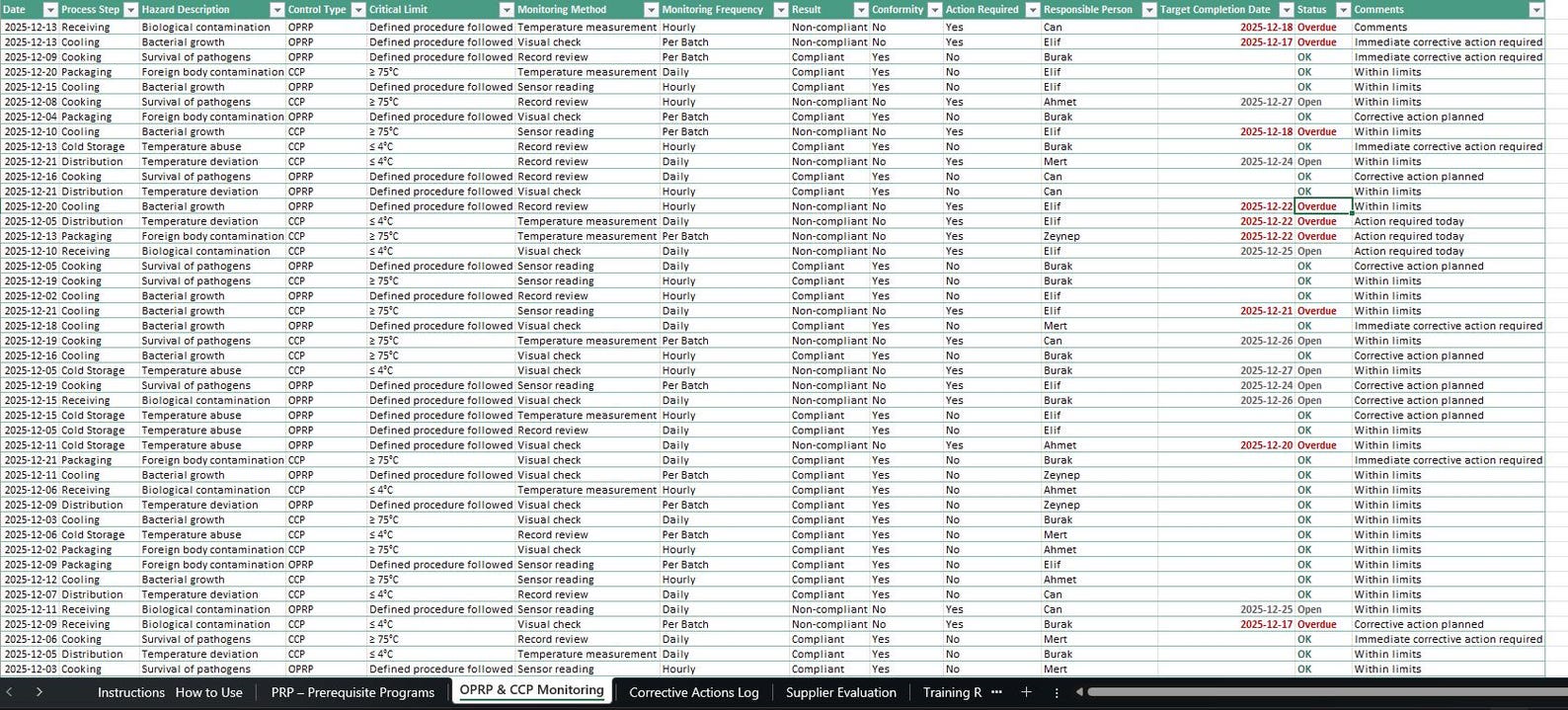
Task: Add a new sheet with the plus icon
Action: tap(1026, 692)
